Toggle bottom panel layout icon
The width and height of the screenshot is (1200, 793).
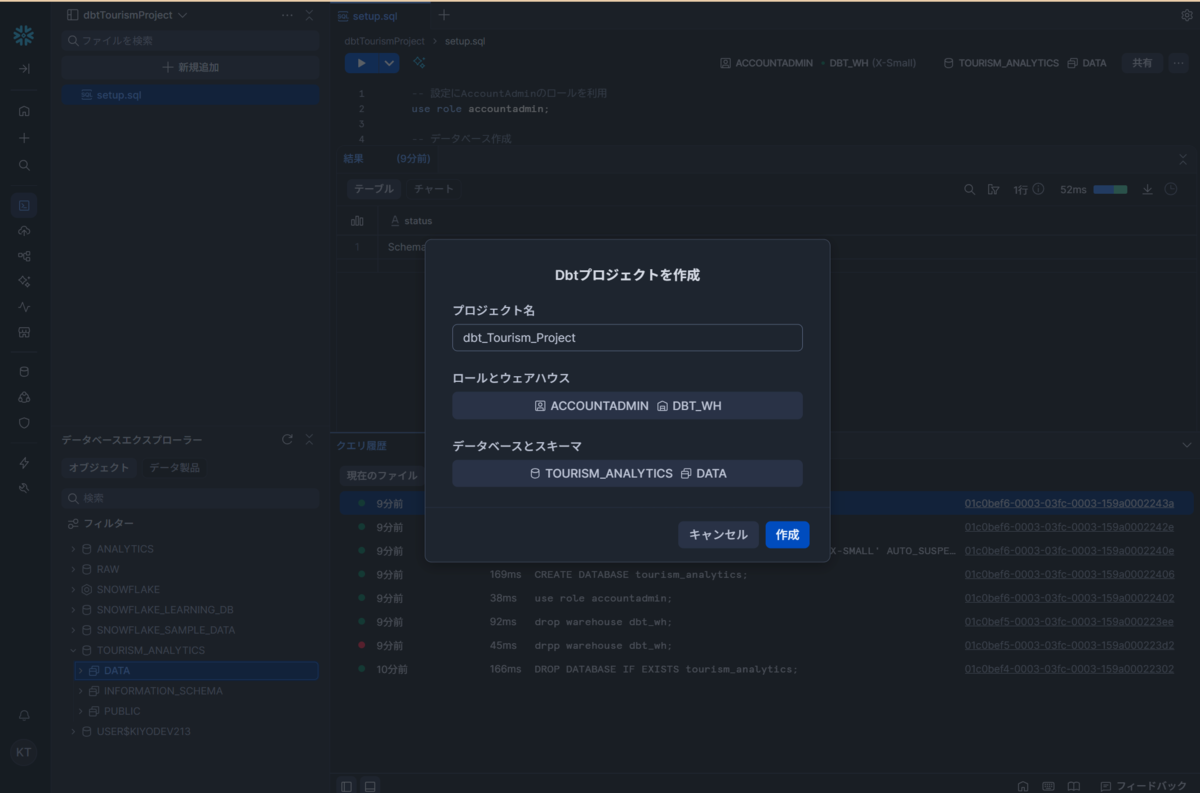(370, 786)
